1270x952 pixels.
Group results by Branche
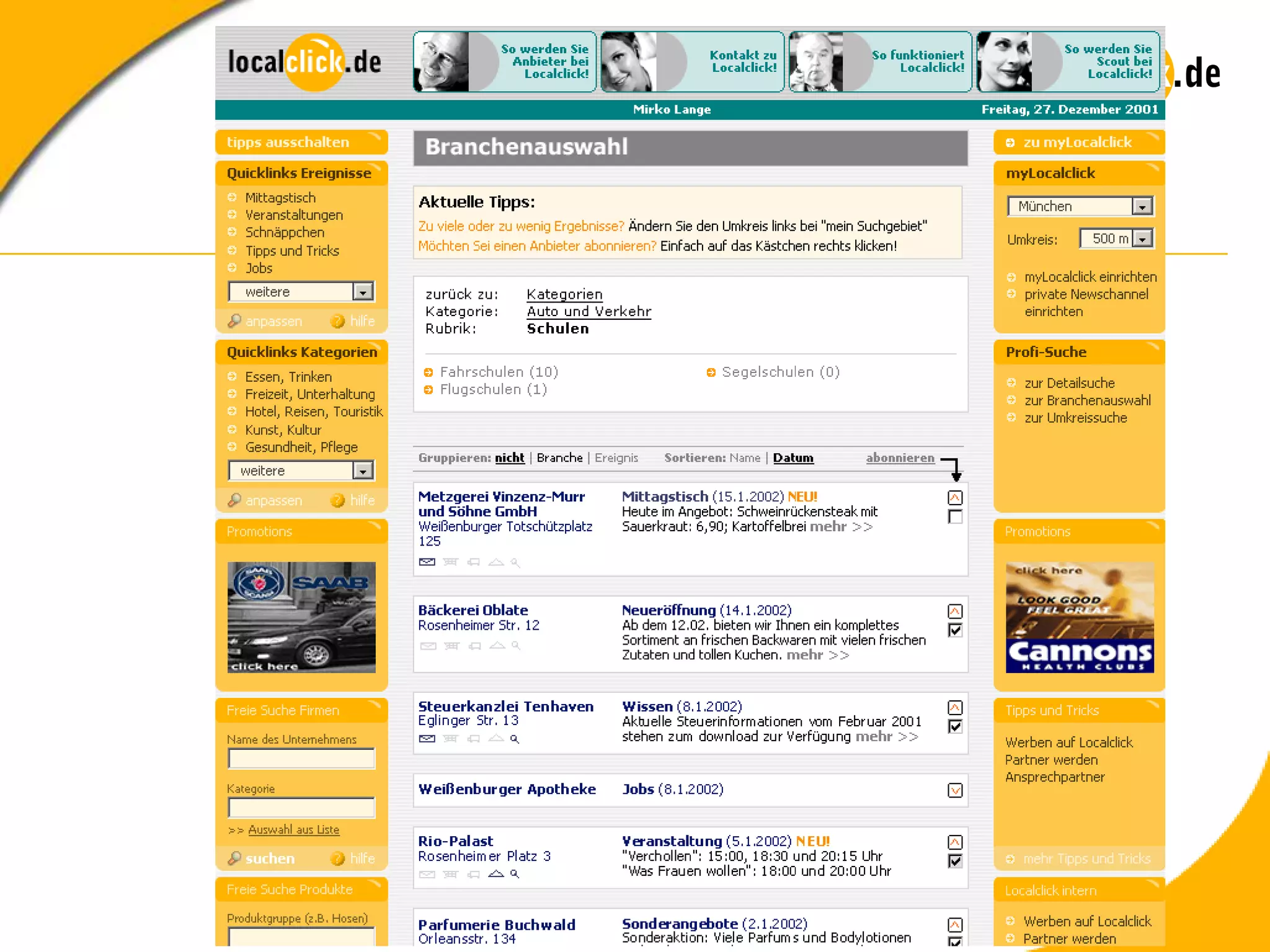click(x=559, y=458)
